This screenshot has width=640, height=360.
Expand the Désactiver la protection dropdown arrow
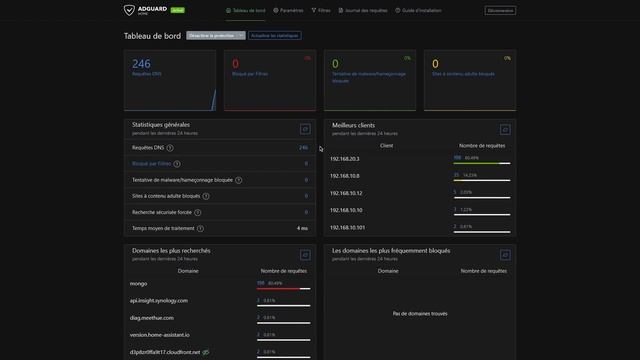pyautogui.click(x=241, y=36)
